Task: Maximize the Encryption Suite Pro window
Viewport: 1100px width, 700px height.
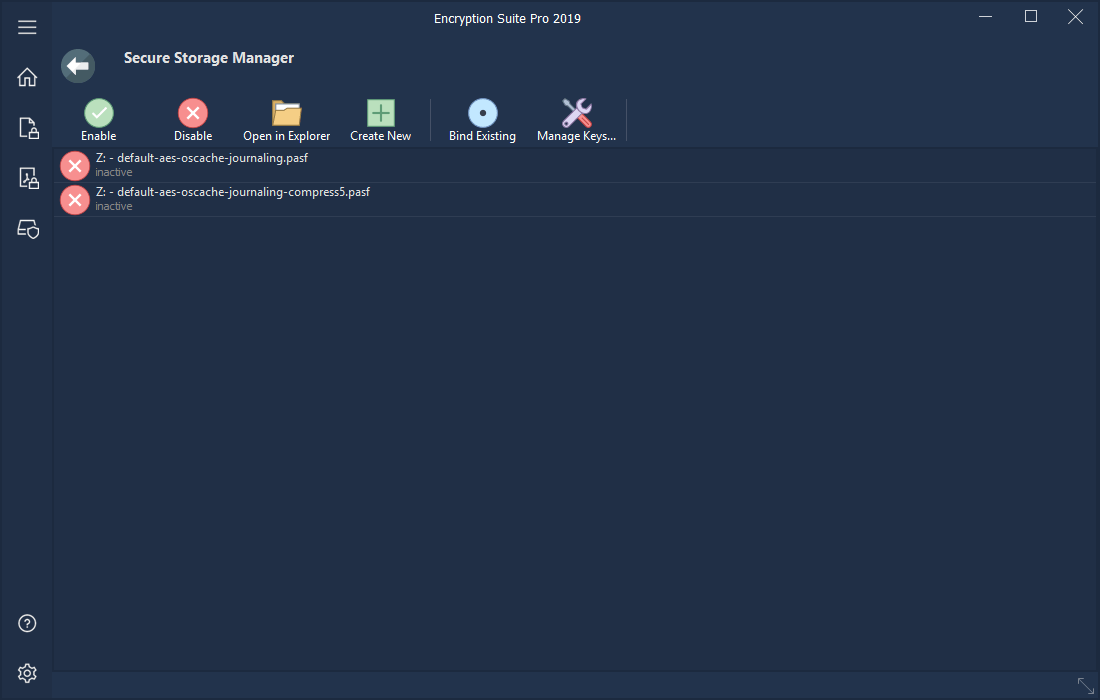Action: 1031,17
